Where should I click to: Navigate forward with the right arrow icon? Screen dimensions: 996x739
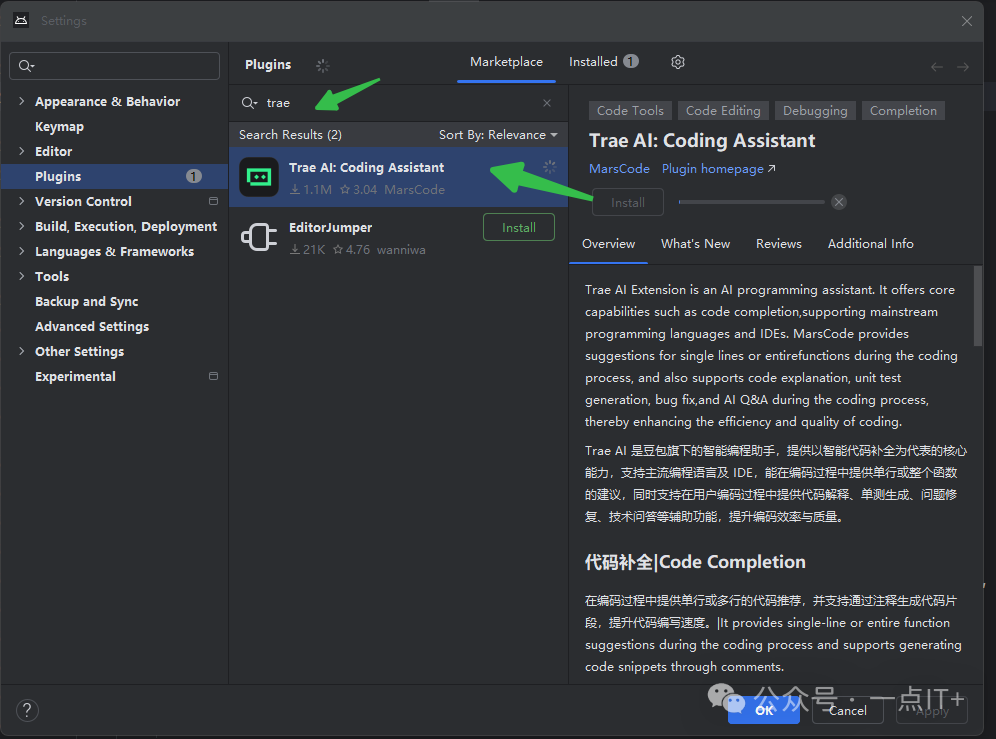(x=963, y=67)
